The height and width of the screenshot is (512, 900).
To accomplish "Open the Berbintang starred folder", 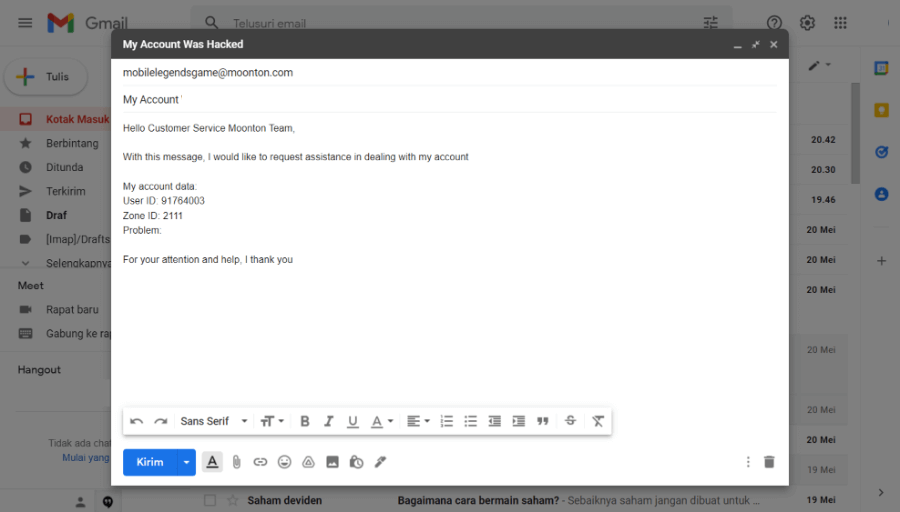I will [x=56, y=143].
